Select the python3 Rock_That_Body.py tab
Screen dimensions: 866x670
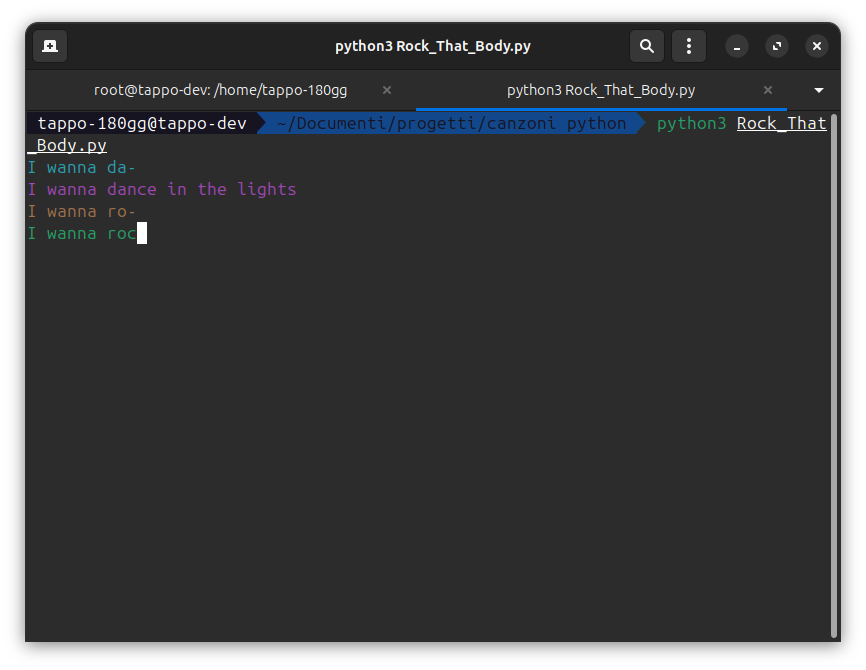tap(601, 90)
